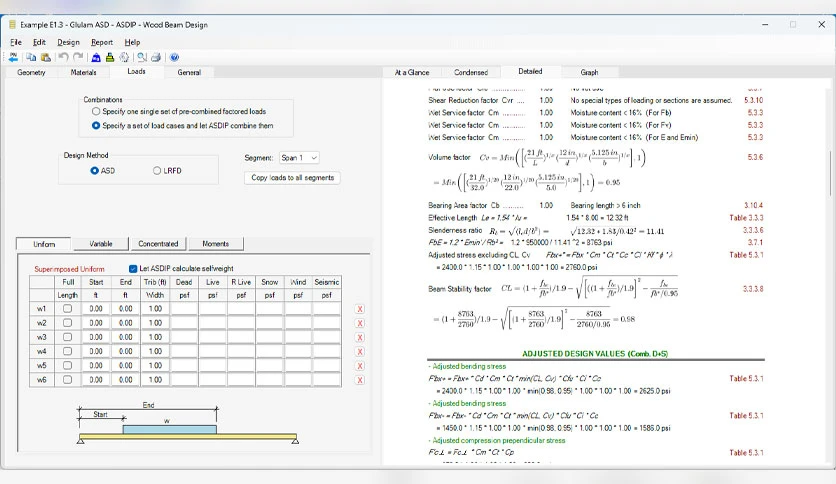The width and height of the screenshot is (836, 484).
Task: Click the Trib width field for load w3
Action: tap(155, 337)
